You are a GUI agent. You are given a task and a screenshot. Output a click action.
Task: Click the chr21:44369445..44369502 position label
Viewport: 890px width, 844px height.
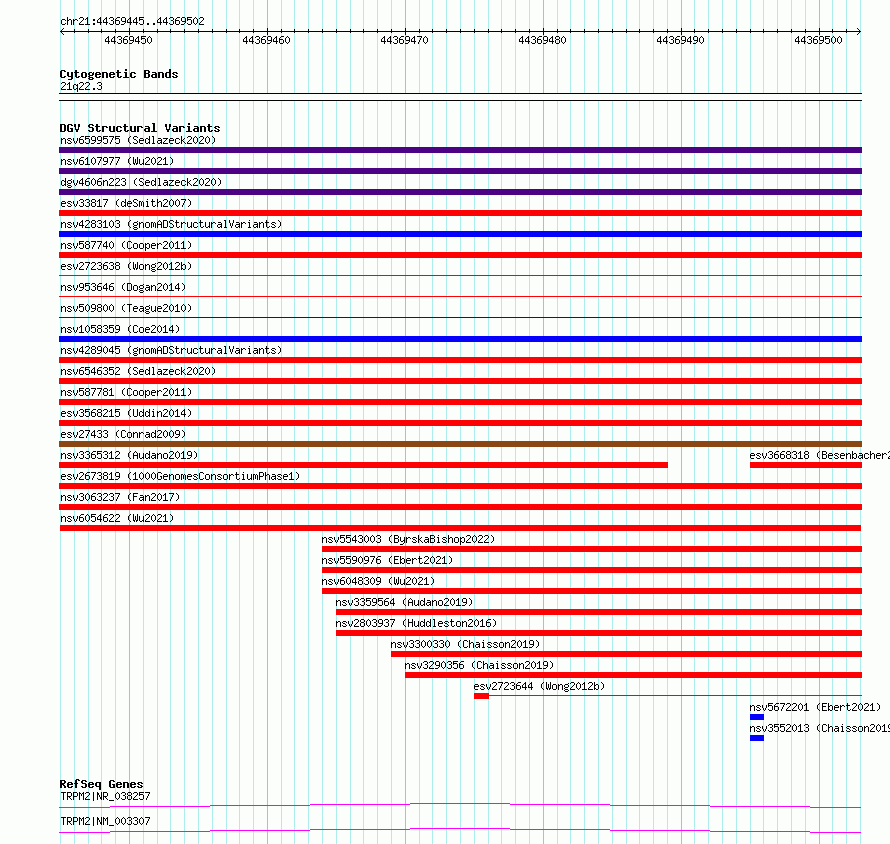[132, 21]
